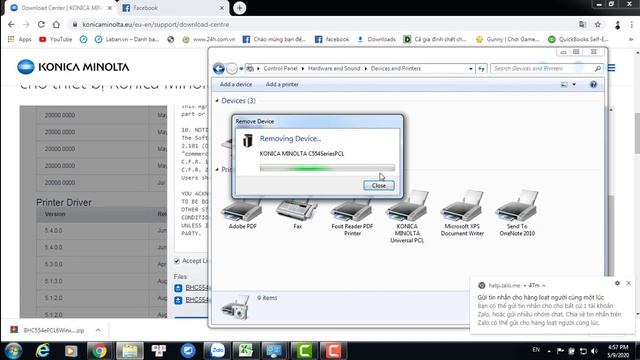This screenshot has width=640, height=360.
Task: Open the recent pages dropdown arrow beside Forward
Action: click(x=241, y=69)
